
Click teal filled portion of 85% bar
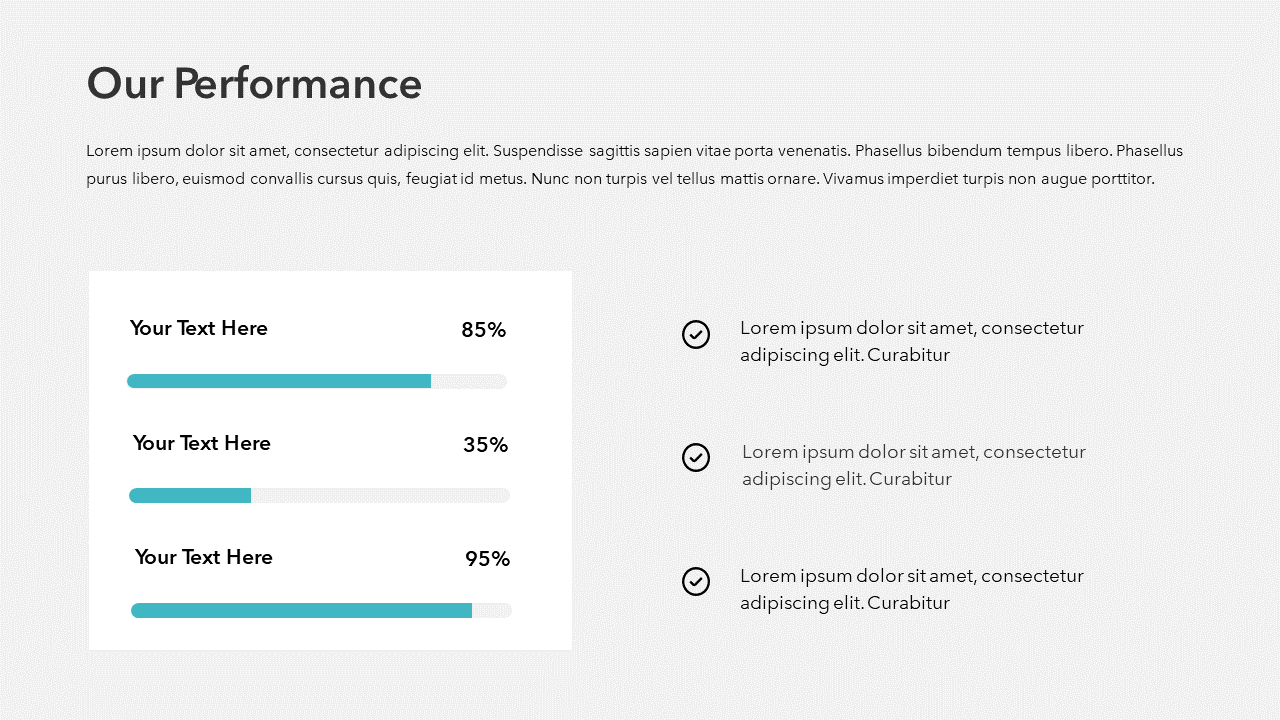(279, 381)
